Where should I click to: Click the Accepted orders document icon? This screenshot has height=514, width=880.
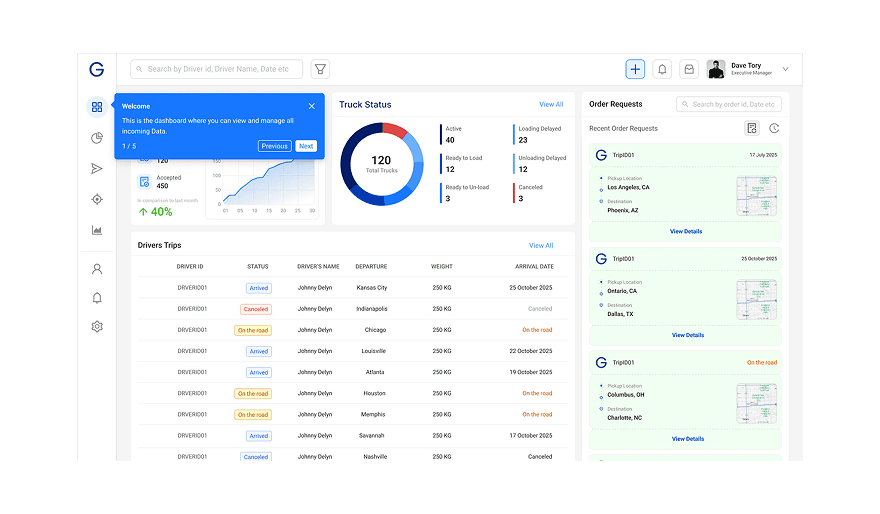coord(144,182)
